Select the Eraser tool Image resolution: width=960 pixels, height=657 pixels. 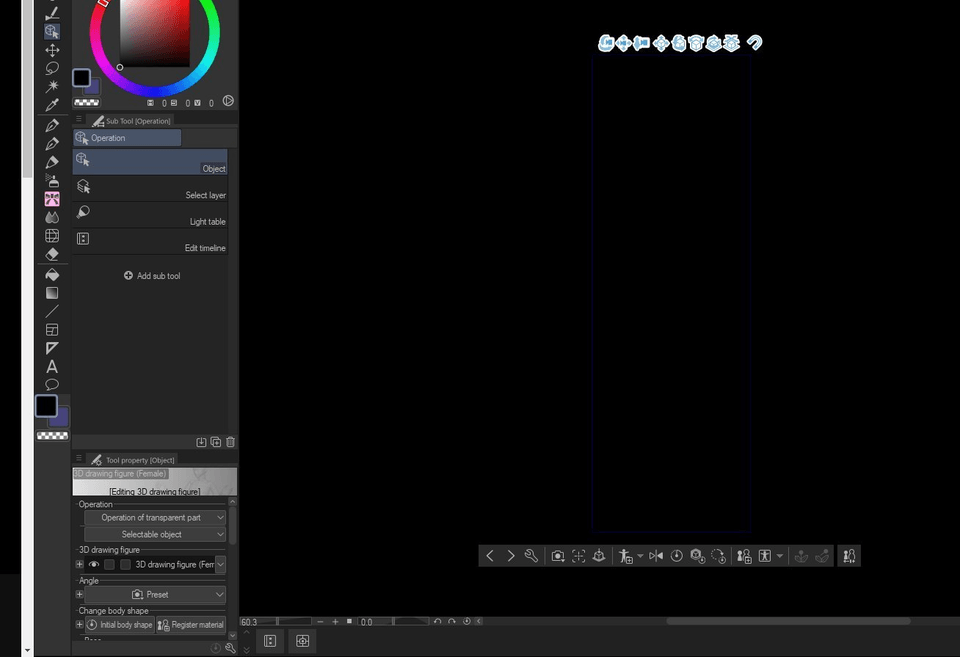(52, 254)
